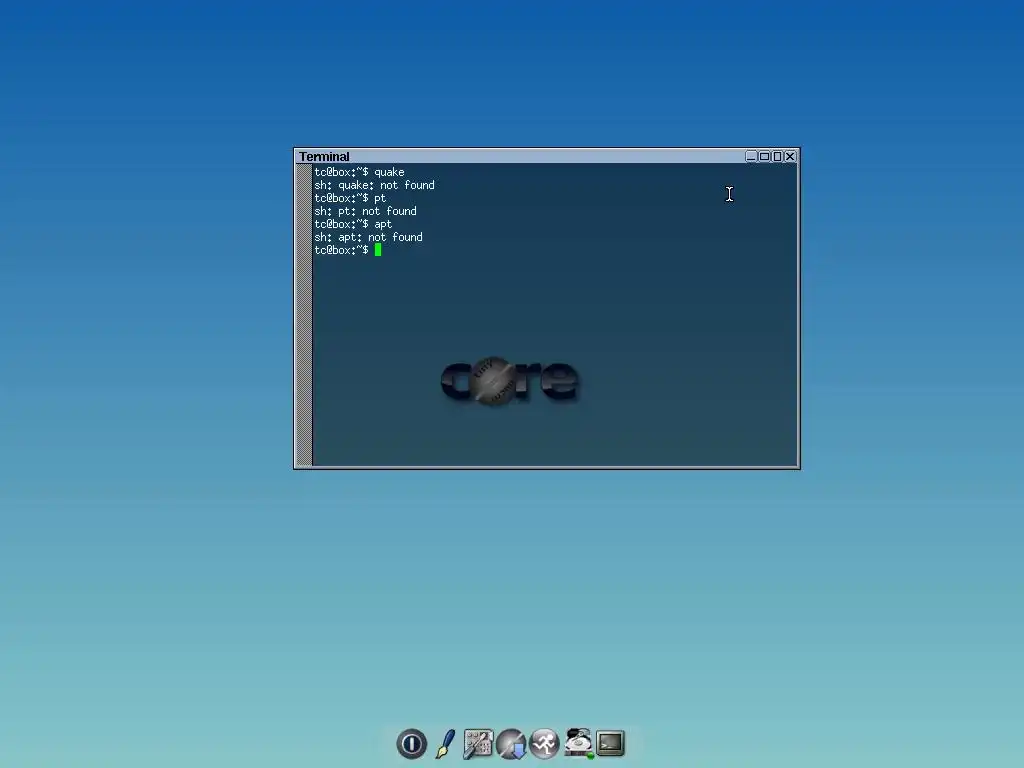Click the 'tc@box:~$ apt' line
The image size is (1024, 768).
click(353, 225)
